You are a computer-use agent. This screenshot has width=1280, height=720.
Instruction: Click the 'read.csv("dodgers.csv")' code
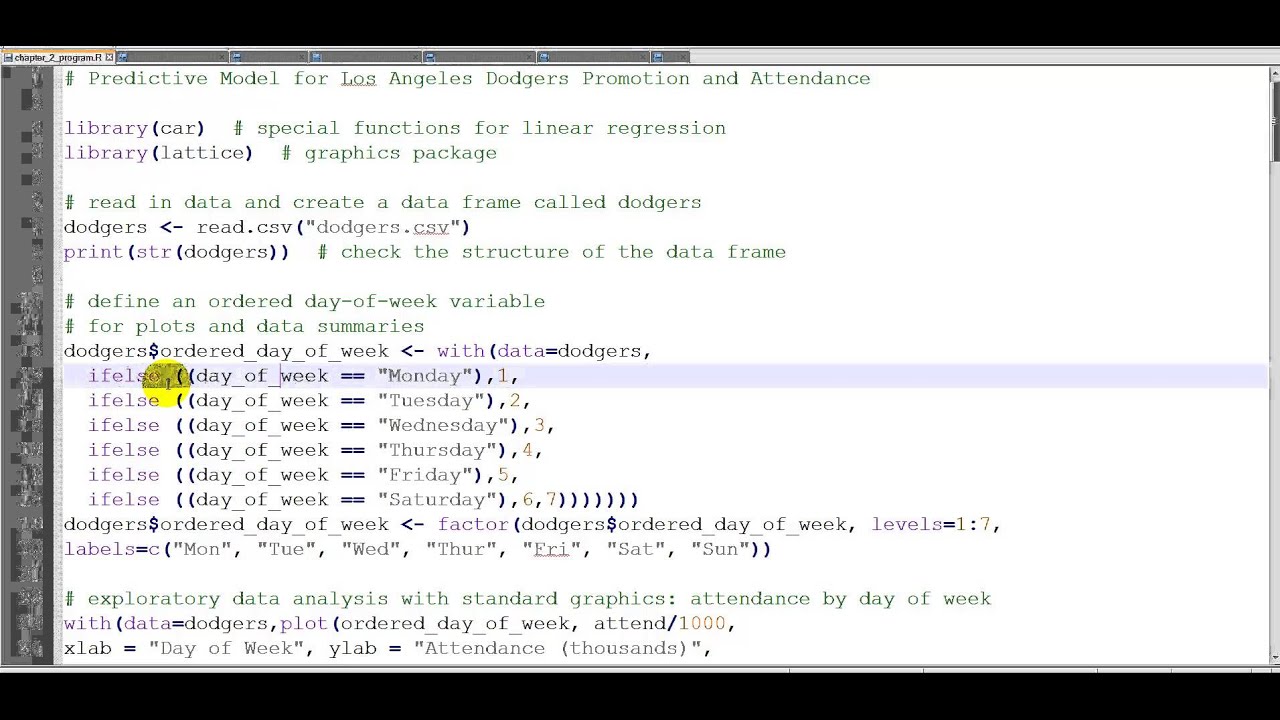click(333, 227)
